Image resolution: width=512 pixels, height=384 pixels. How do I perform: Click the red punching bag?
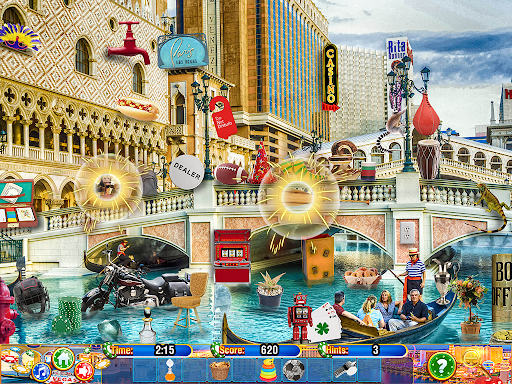(426, 115)
